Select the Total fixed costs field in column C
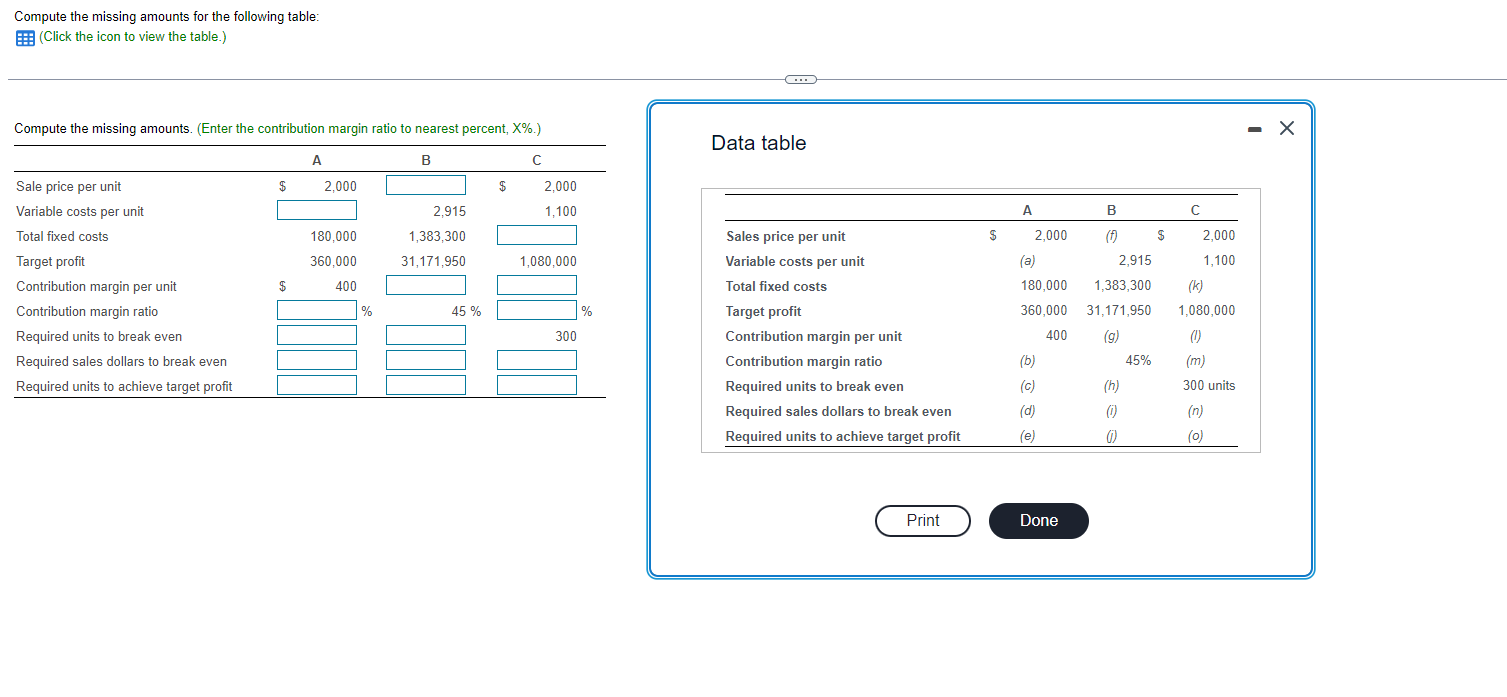Viewport: 1507px width, 697px height. 536,234
